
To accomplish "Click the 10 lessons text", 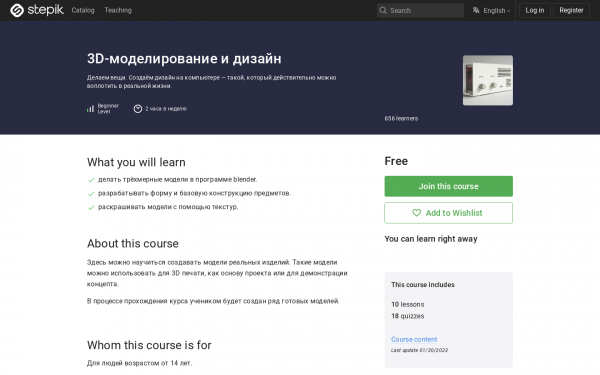I will pos(408,305).
